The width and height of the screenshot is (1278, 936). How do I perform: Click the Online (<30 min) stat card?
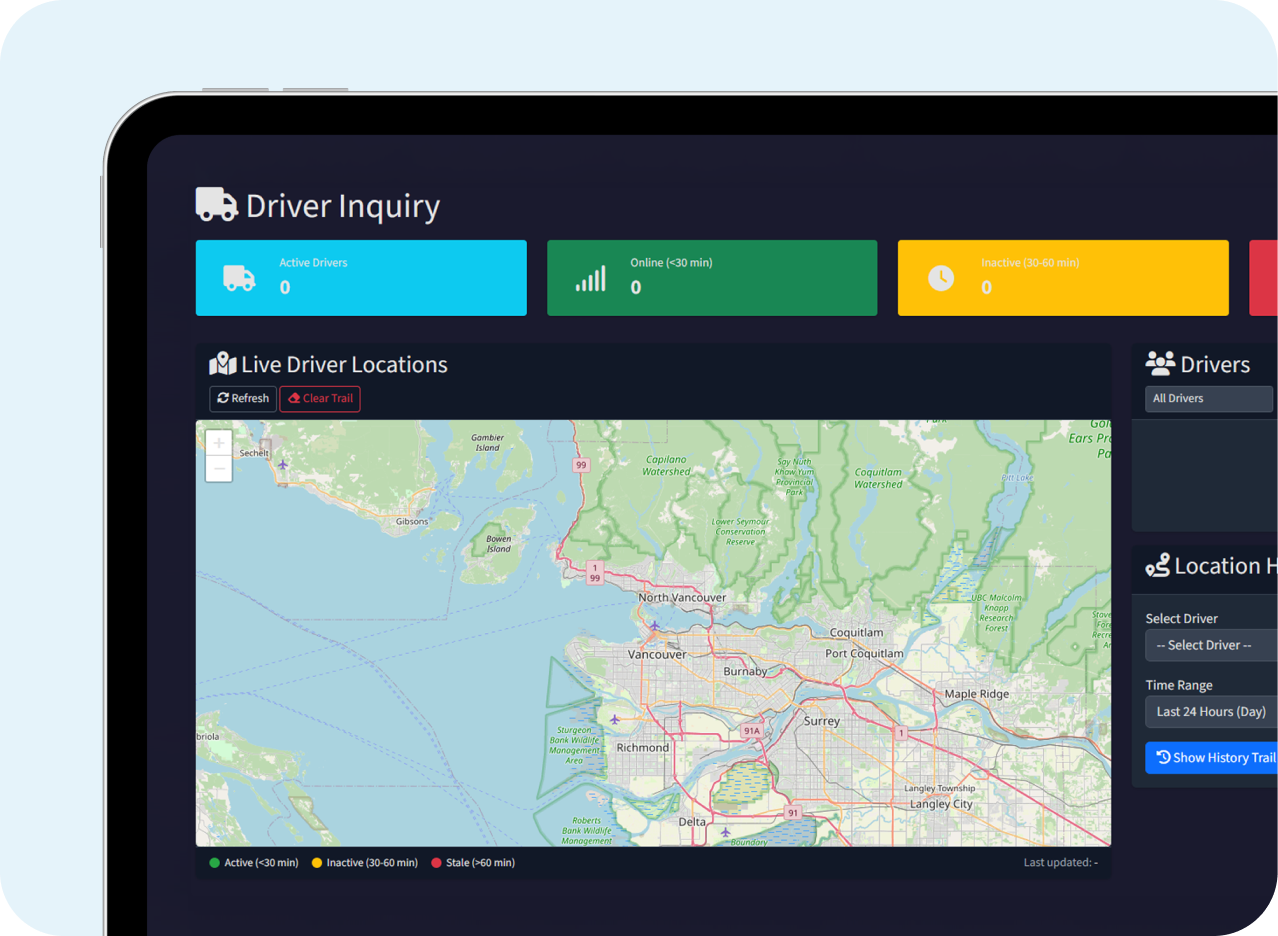[712, 278]
